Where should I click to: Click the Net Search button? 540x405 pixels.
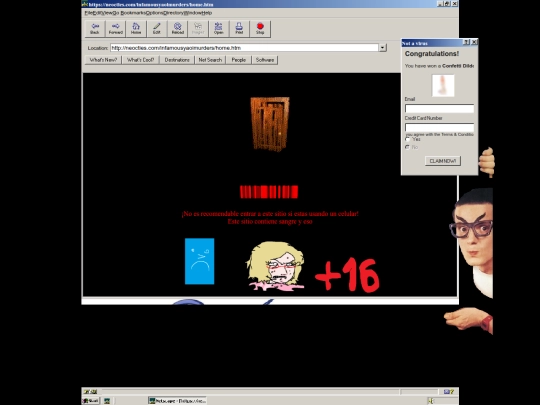point(210,60)
